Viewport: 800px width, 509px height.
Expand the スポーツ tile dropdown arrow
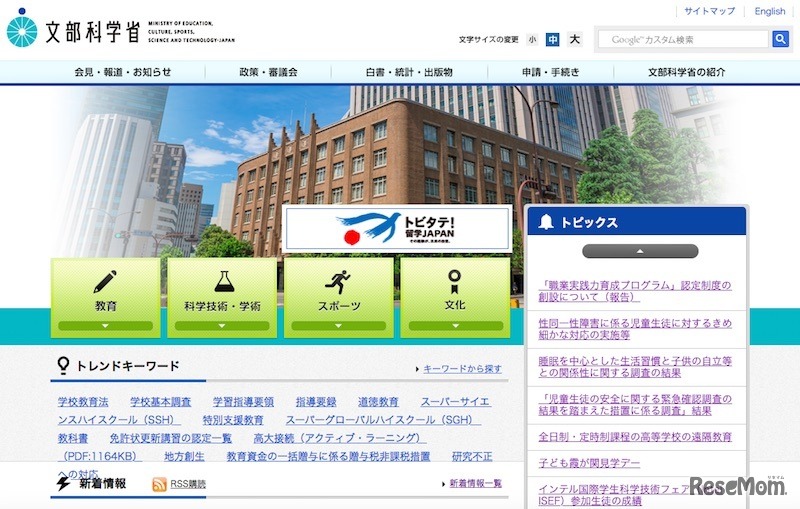coord(338,325)
